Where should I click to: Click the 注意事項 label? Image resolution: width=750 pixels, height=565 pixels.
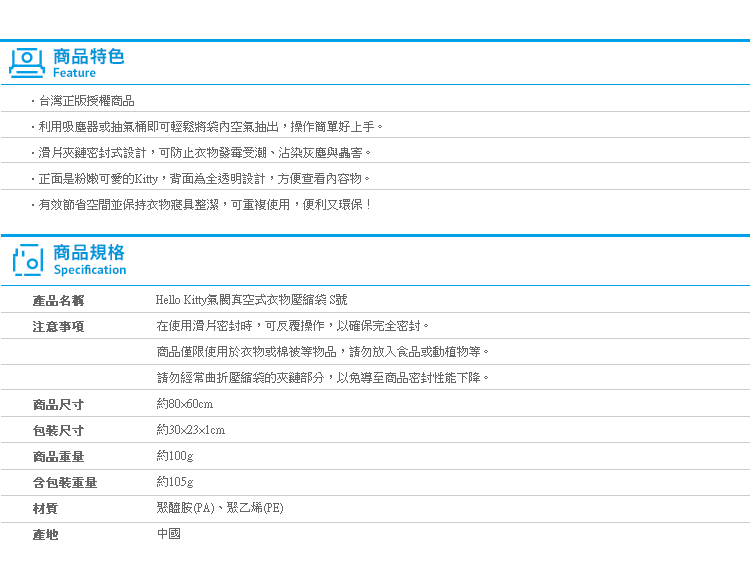tap(58, 326)
